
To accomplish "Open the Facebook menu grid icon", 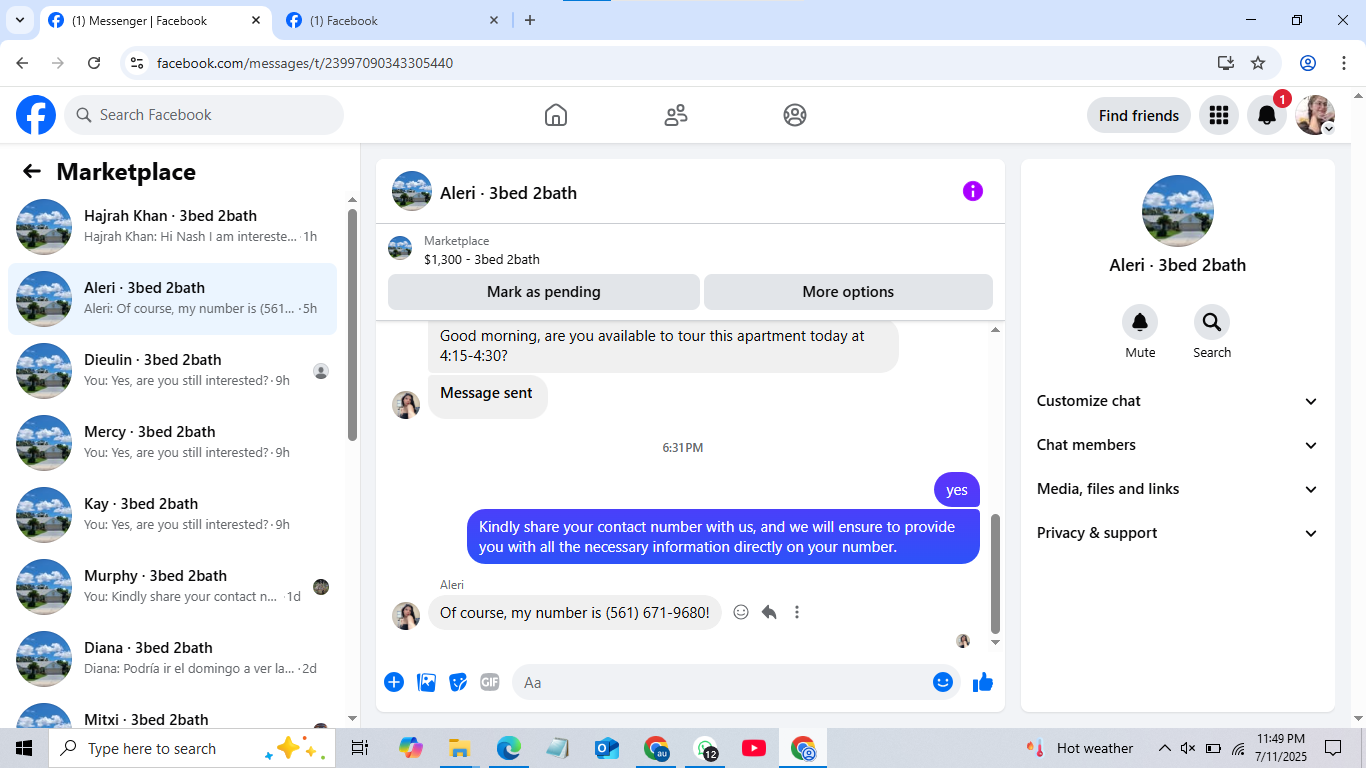I will tap(1218, 115).
